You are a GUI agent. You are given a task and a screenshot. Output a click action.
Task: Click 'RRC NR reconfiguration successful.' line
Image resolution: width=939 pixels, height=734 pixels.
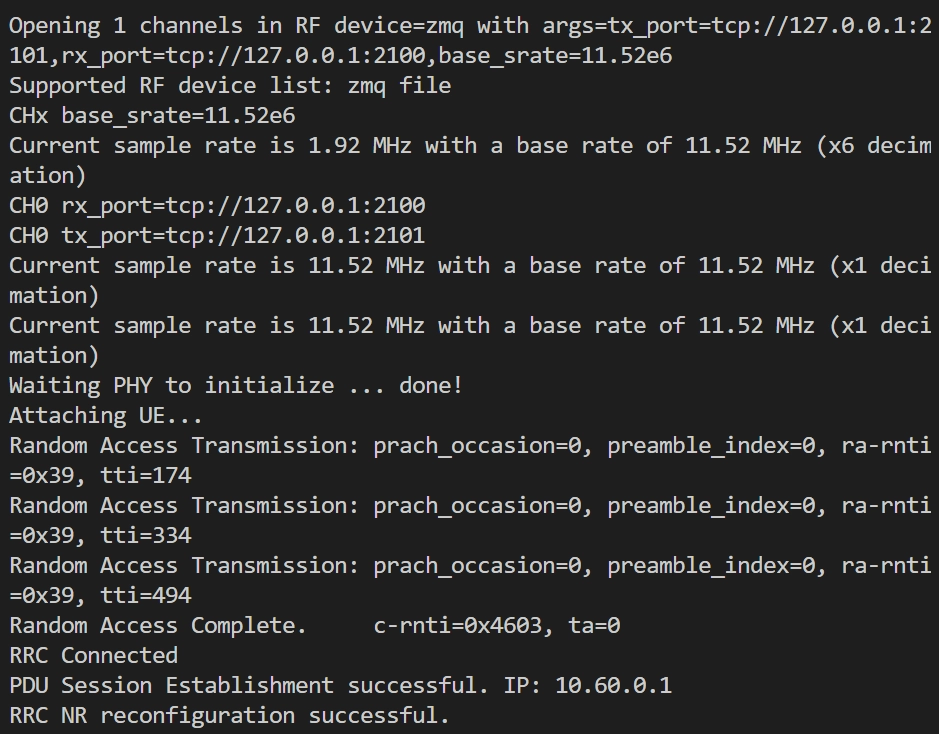click(229, 715)
